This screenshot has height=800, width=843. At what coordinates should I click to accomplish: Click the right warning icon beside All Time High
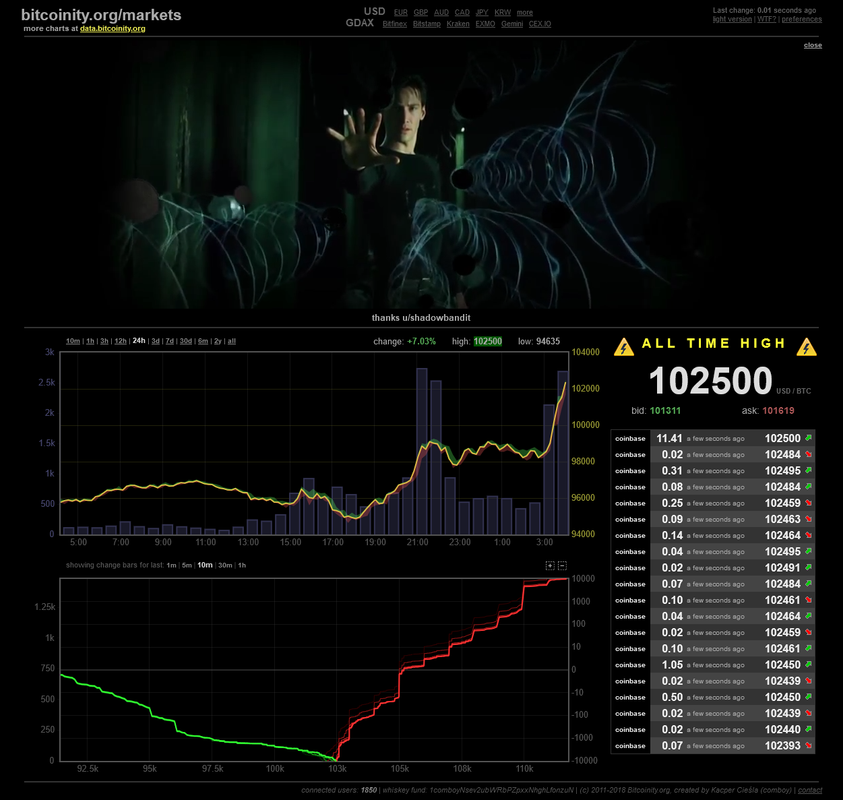tap(806, 347)
